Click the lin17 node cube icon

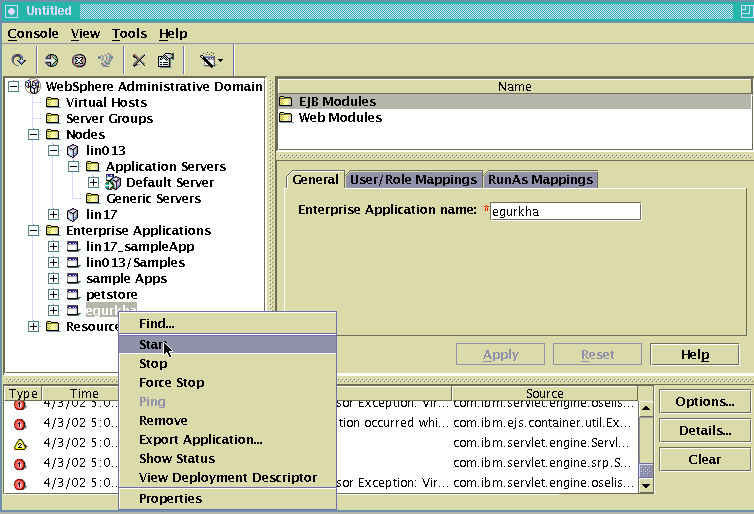tap(73, 214)
